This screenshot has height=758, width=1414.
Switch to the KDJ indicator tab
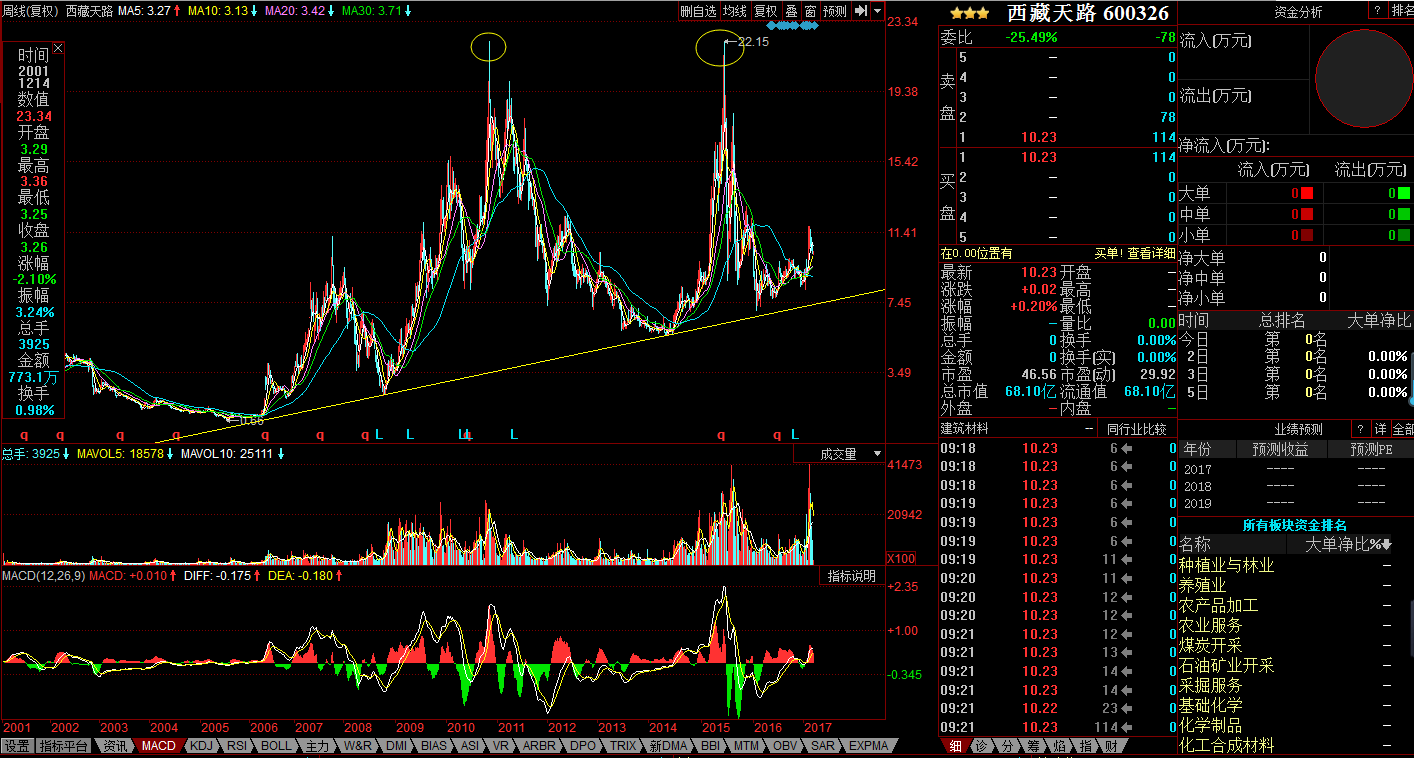click(202, 746)
